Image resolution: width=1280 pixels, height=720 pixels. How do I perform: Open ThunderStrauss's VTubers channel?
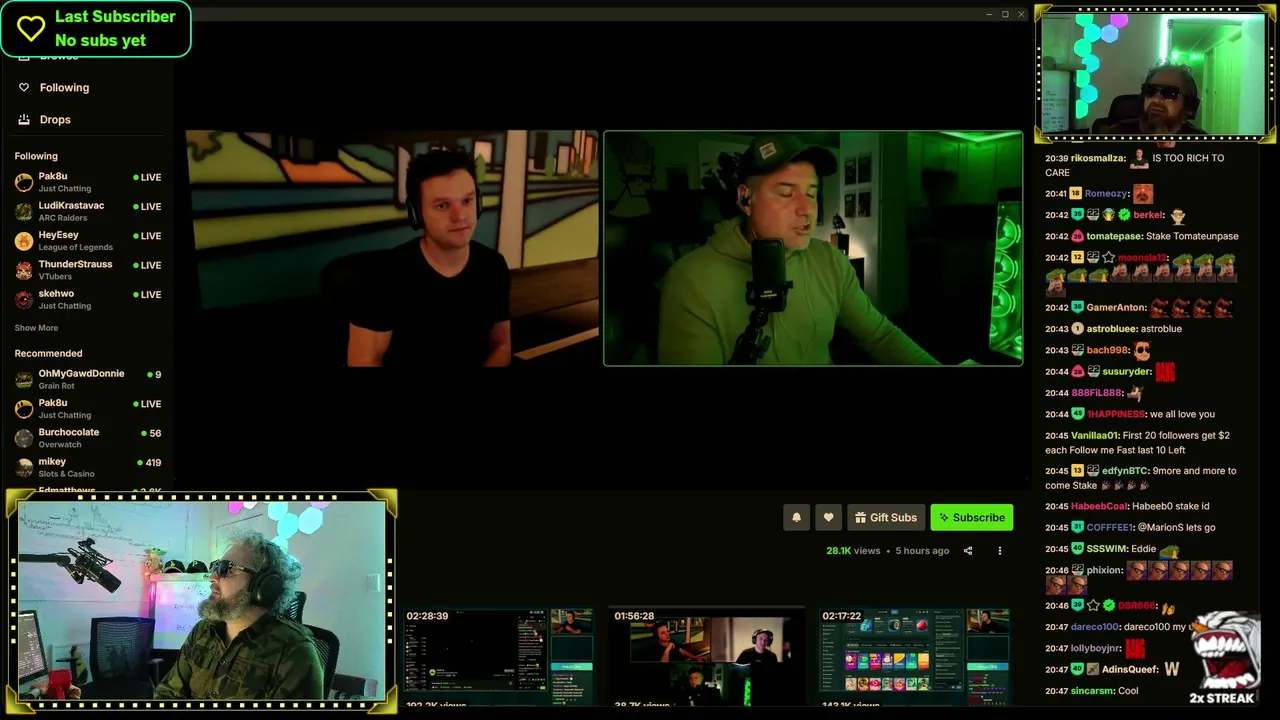click(x=88, y=270)
